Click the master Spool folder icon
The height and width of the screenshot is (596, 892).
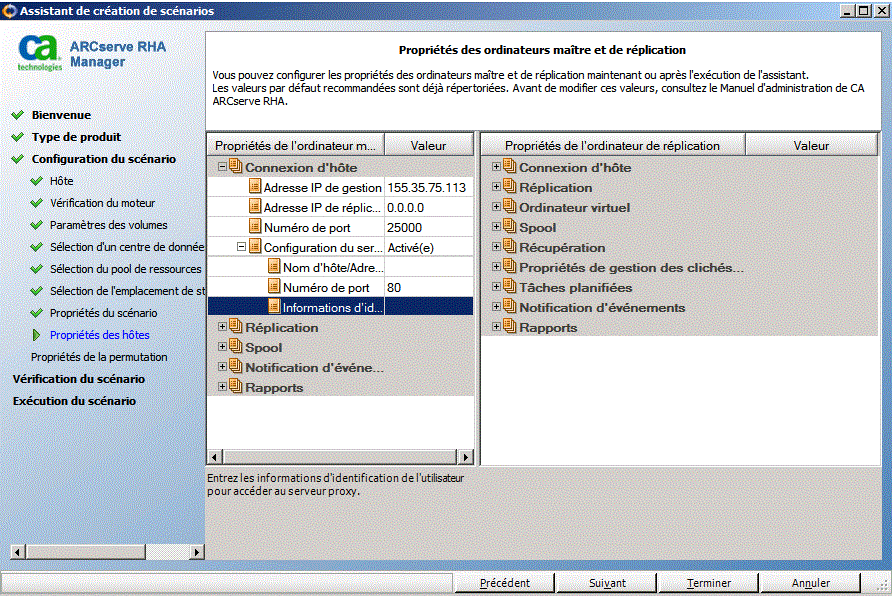coord(235,347)
